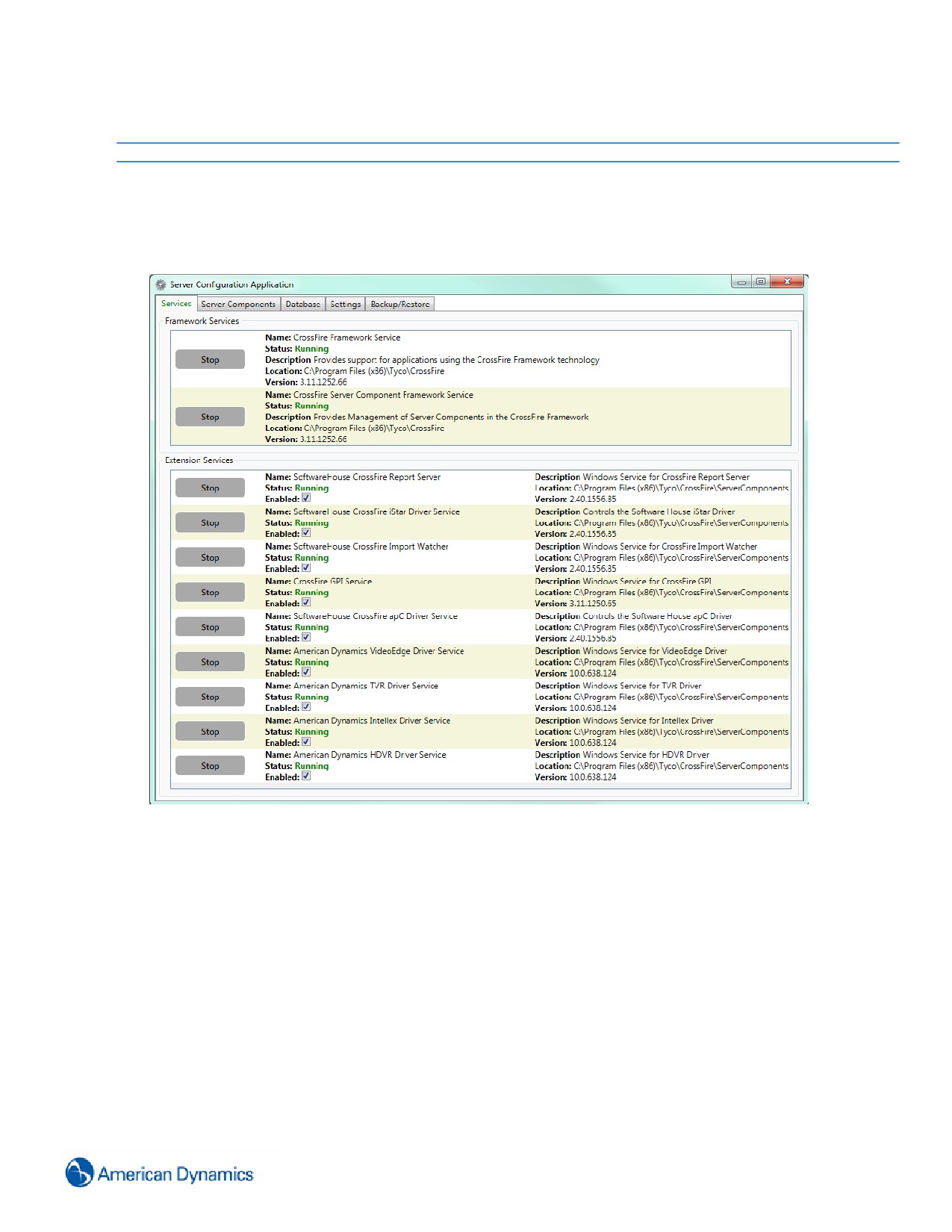Click the 'Framework Services' group label
Viewport: 952px width, 1232px height.
202,321
